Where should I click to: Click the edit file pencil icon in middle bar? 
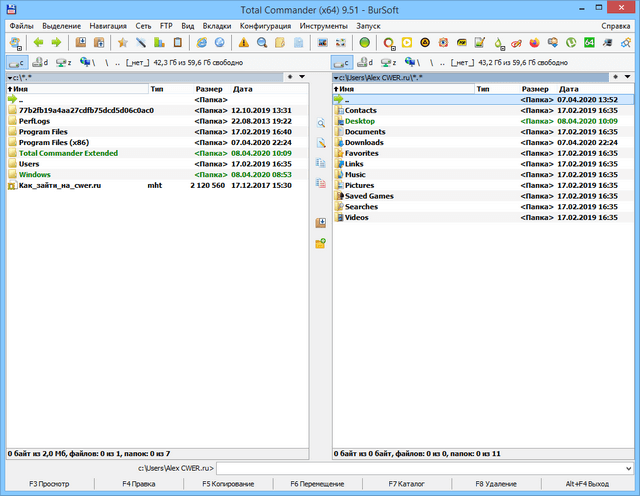click(321, 143)
